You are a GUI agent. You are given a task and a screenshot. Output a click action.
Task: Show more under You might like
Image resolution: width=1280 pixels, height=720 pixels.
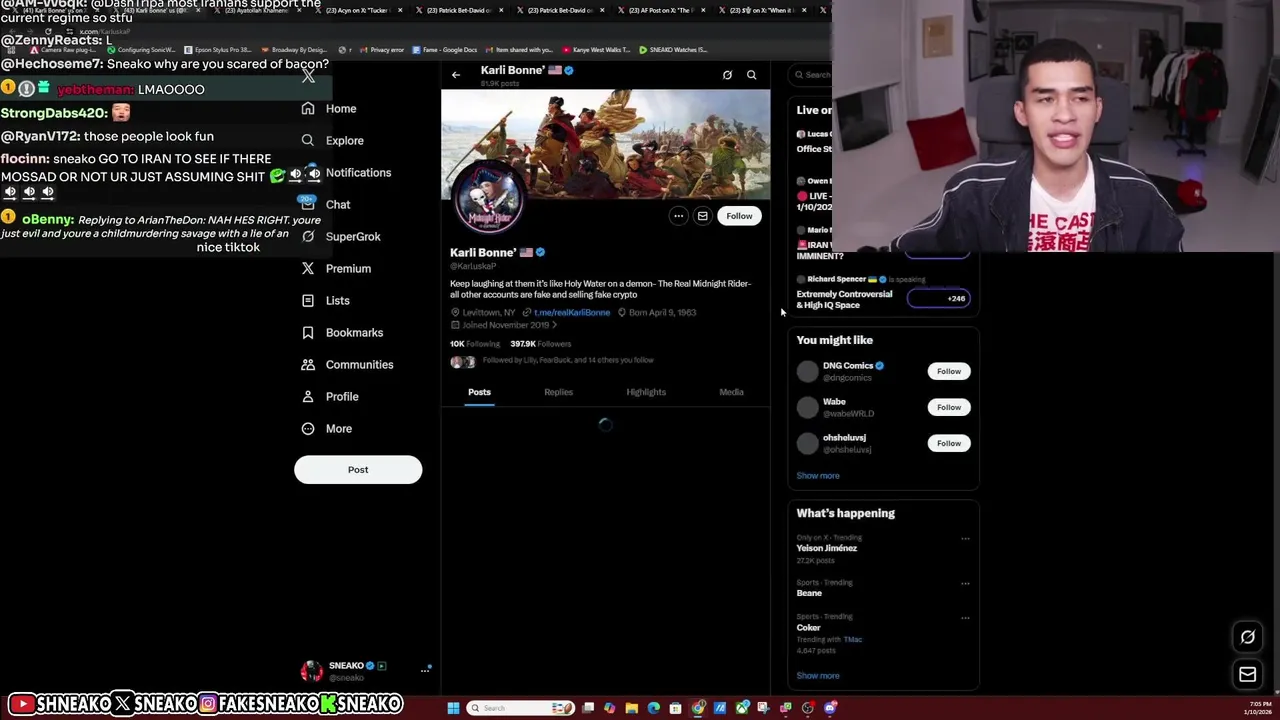click(818, 476)
